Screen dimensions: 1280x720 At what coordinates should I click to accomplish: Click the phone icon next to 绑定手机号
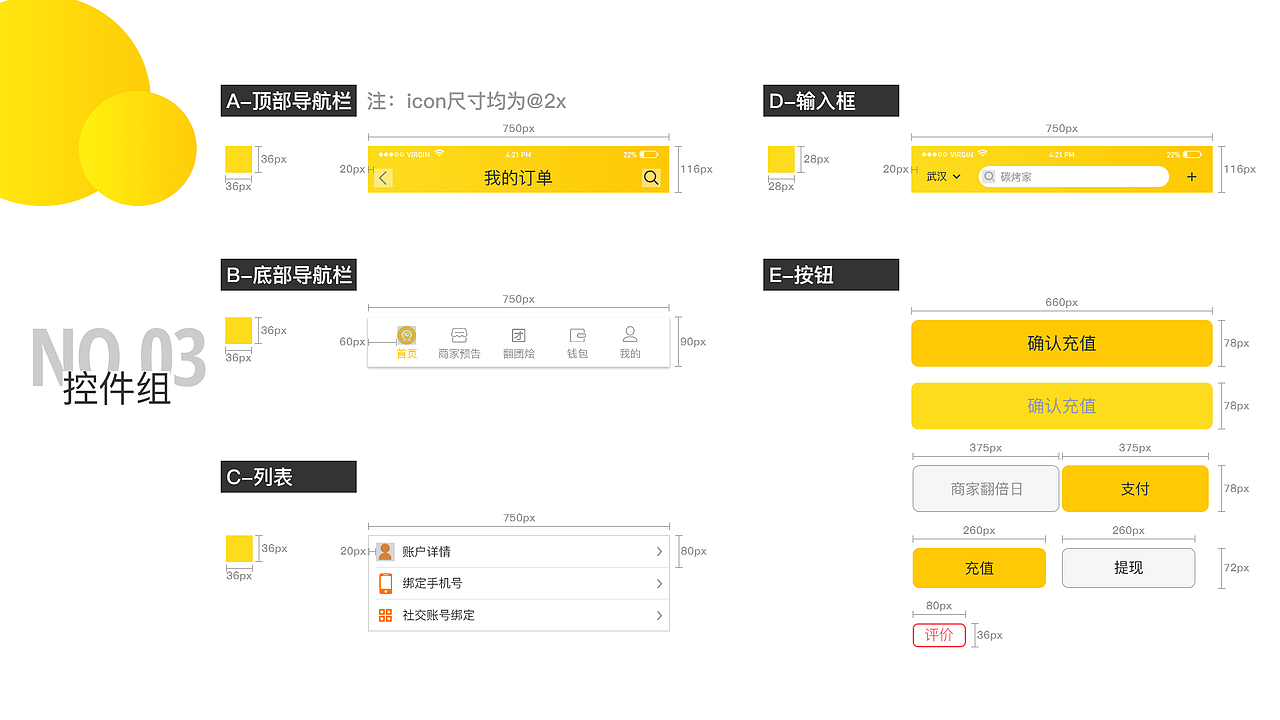[x=384, y=583]
